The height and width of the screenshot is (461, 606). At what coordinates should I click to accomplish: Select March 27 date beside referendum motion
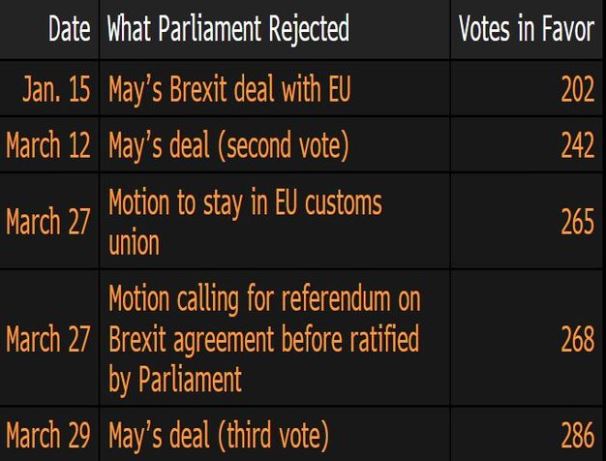pyautogui.click(x=48, y=339)
